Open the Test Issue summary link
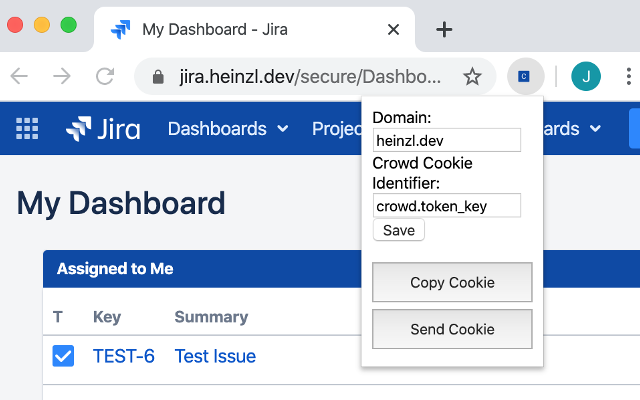This screenshot has width=640, height=400. [215, 356]
